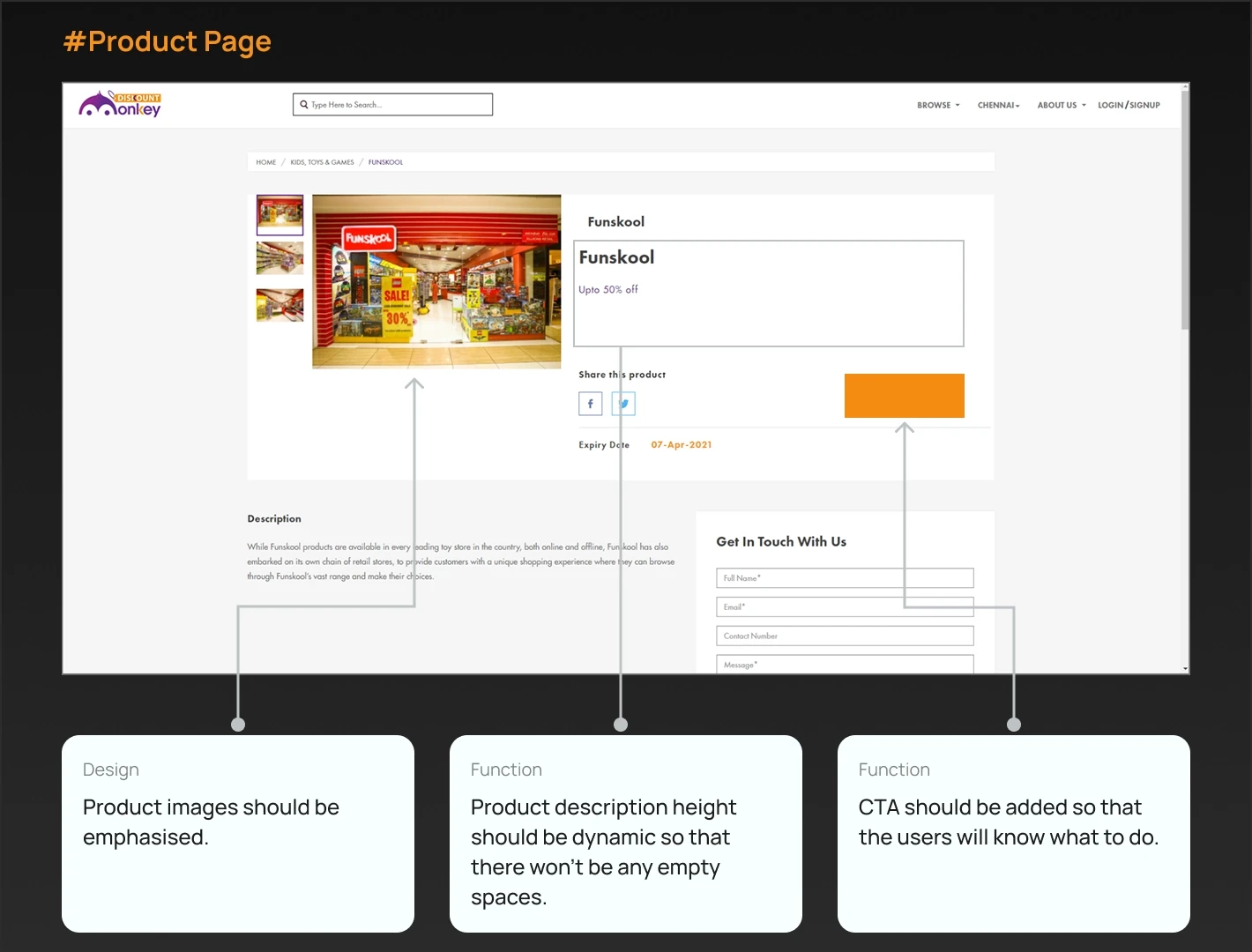Open the LOGIN/SIGNUP link

click(1129, 105)
